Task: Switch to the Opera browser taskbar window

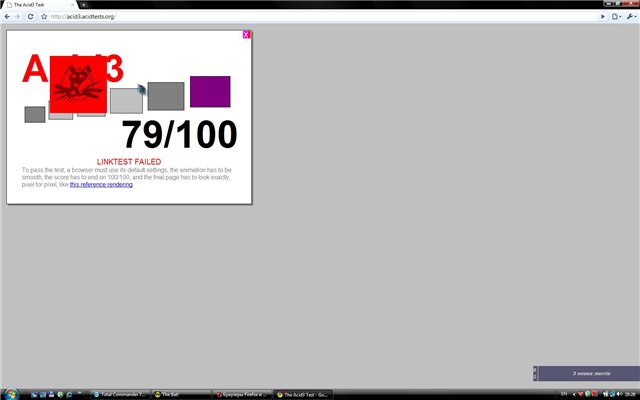Action: tap(242, 394)
